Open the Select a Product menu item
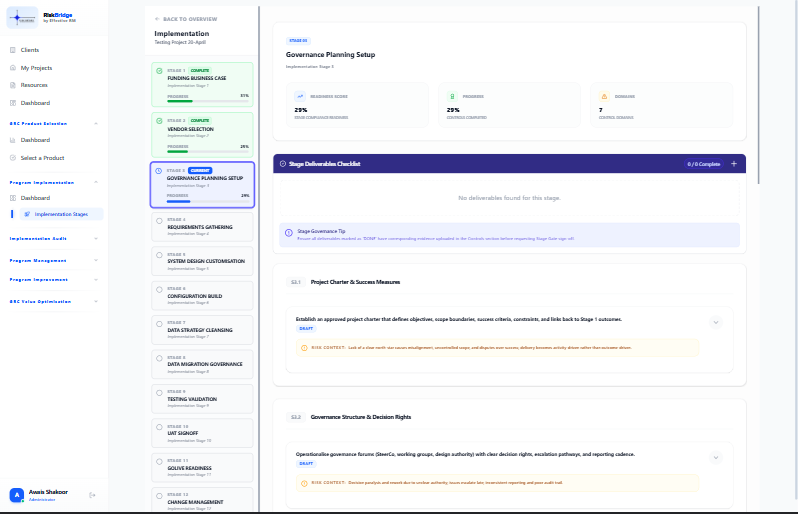Viewport: 798px width, 514px height. pos(42,158)
